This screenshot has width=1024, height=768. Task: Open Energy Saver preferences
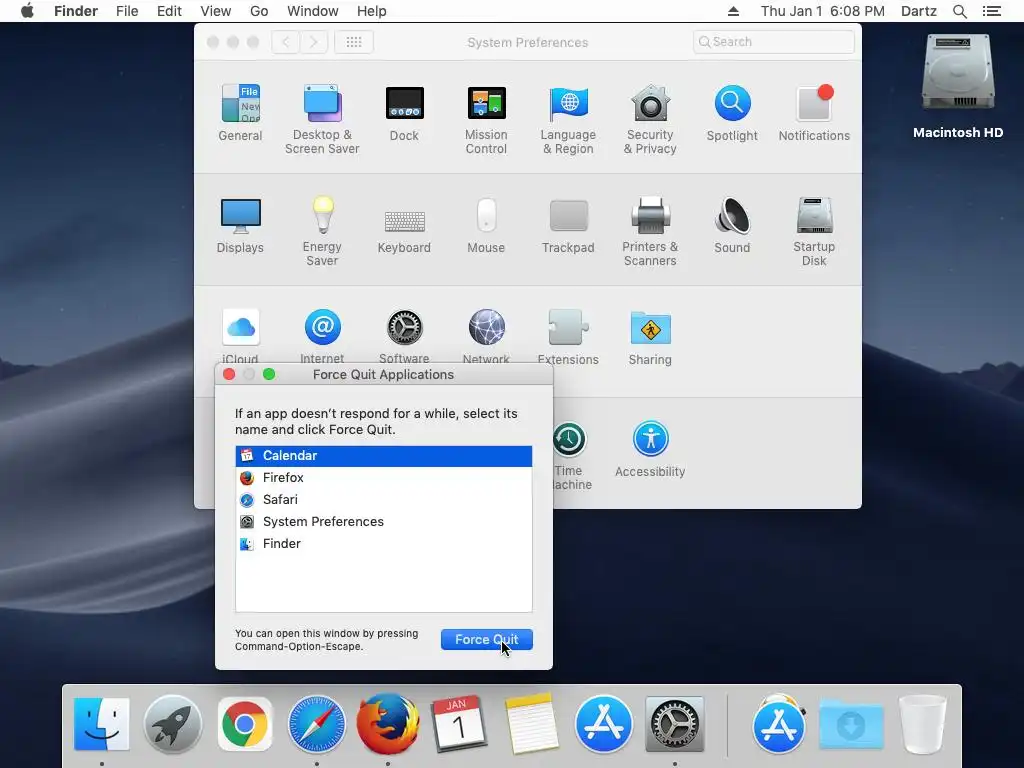[x=322, y=231]
